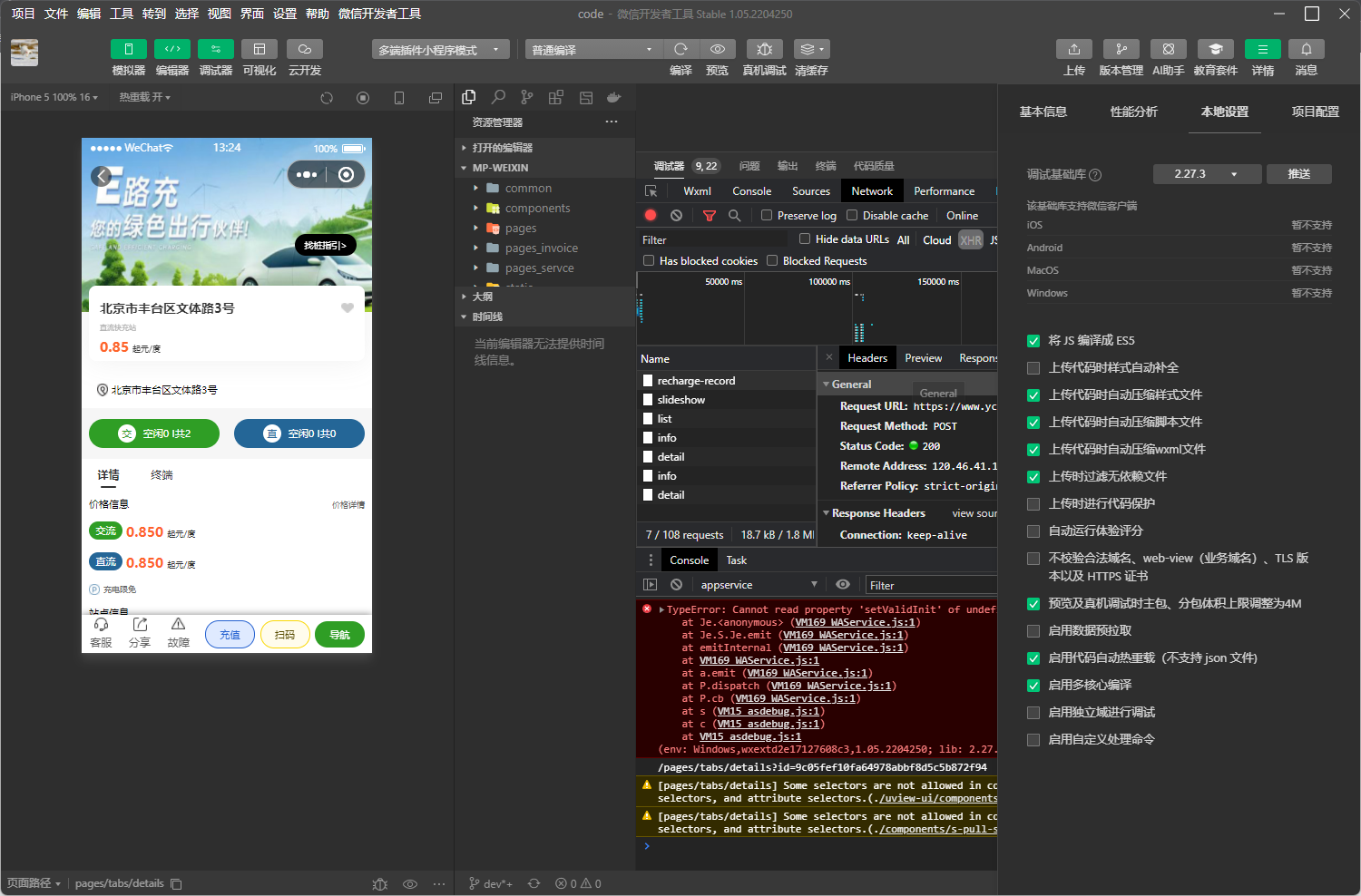Start real device debugging (真机调试)
This screenshot has height=896, width=1361.
pyautogui.click(x=765, y=49)
